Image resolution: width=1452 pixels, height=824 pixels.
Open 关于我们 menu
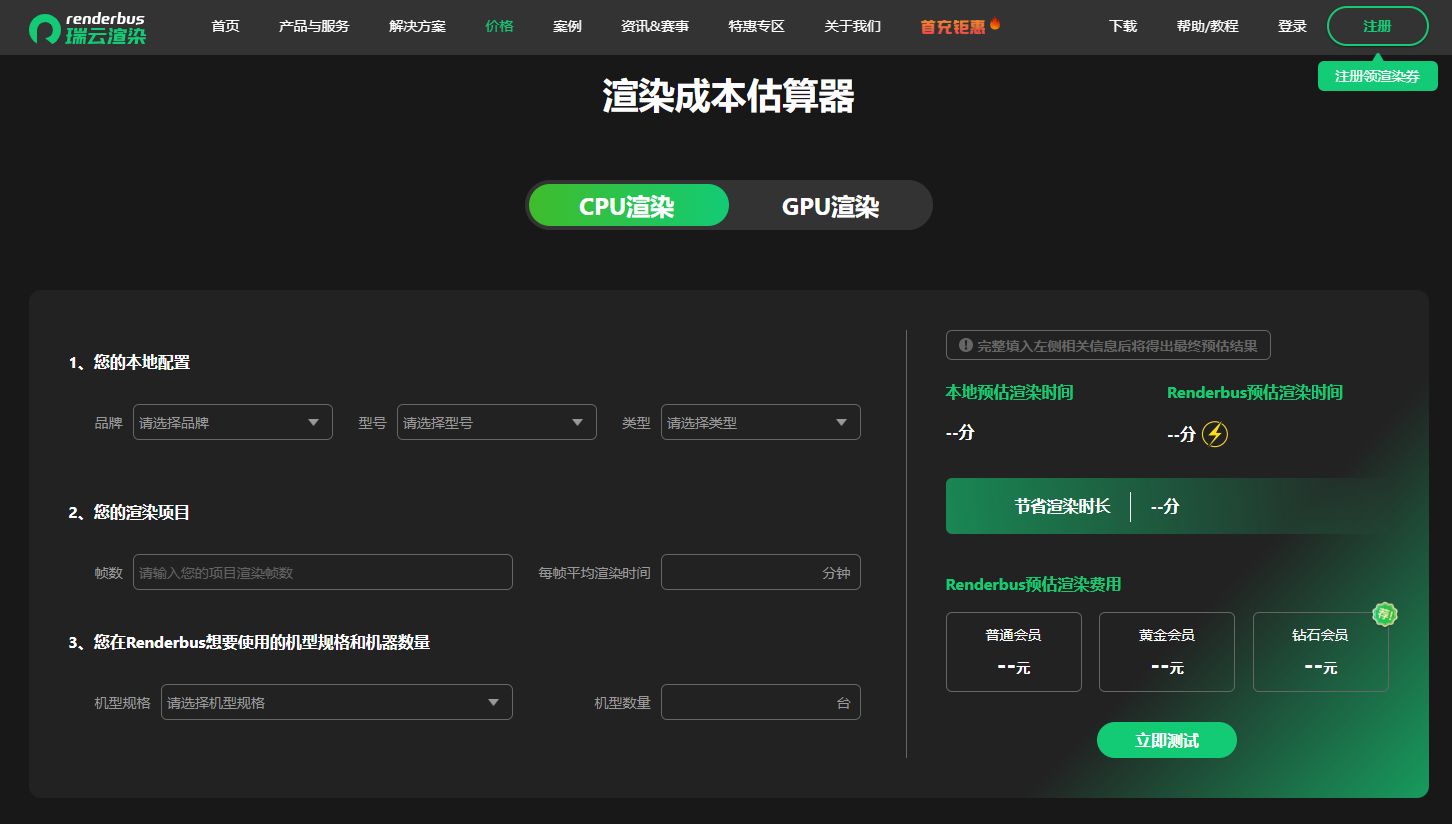click(x=853, y=26)
